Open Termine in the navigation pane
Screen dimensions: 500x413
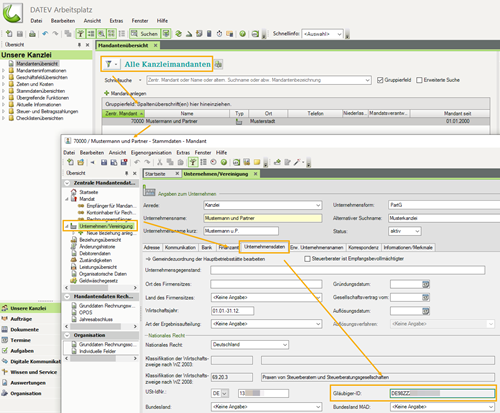[21, 340]
